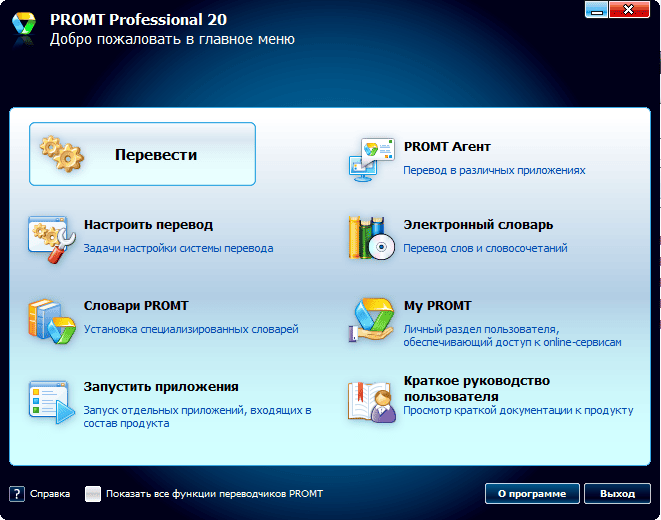Viewport: 661px width, 520px height.
Task: Open the Электронный словарь heading
Action: click(478, 225)
